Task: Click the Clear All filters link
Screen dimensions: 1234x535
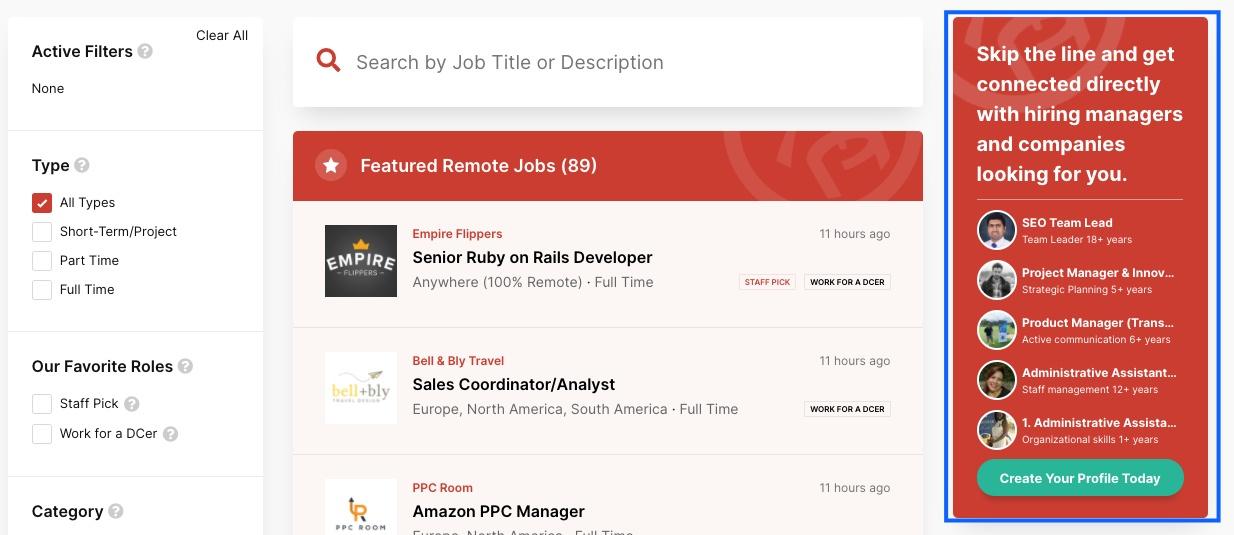Action: tap(222, 35)
